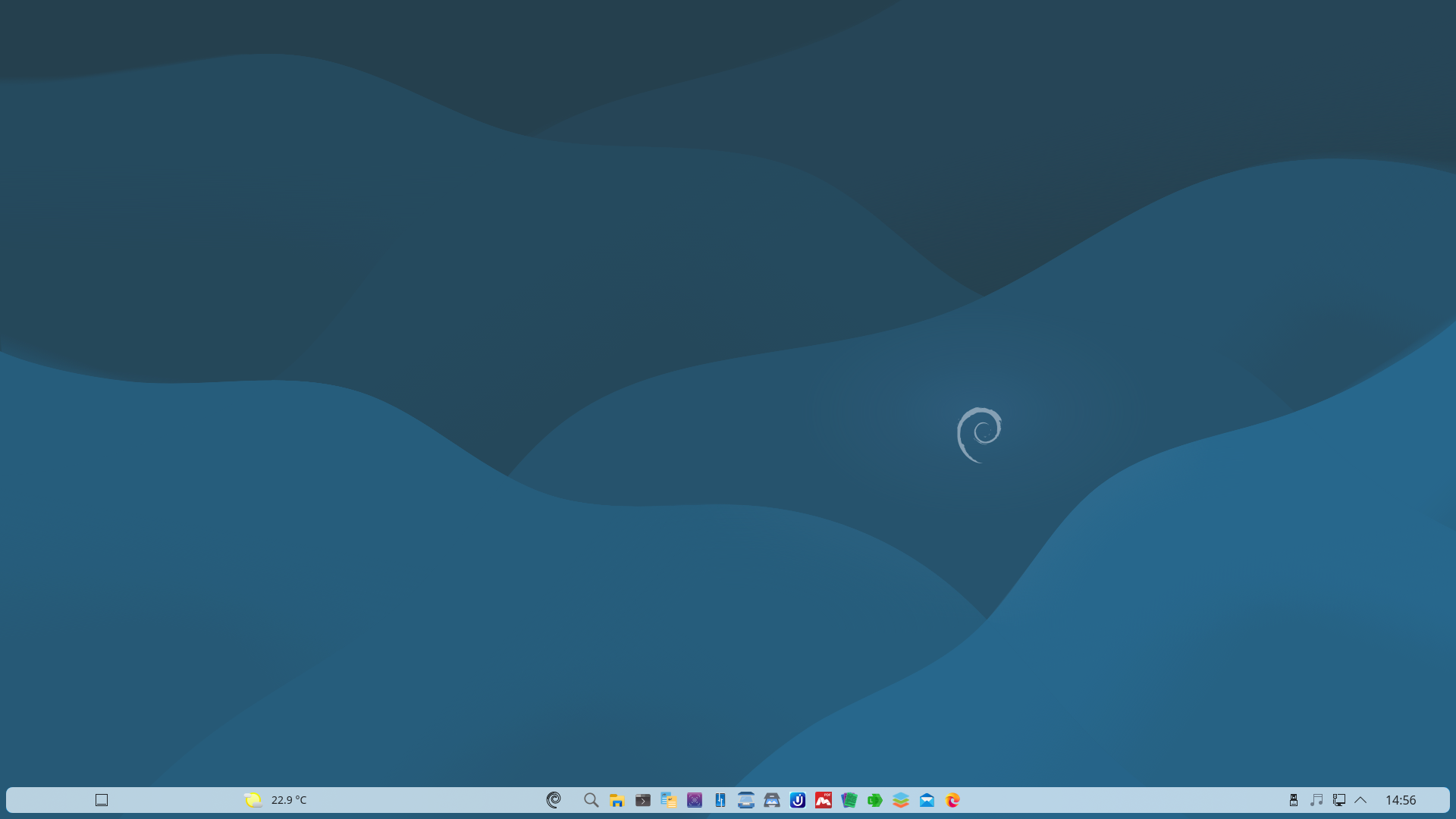Open the 14:56 clock calendar
Screen dimensions: 1456x819
[x=1401, y=800]
